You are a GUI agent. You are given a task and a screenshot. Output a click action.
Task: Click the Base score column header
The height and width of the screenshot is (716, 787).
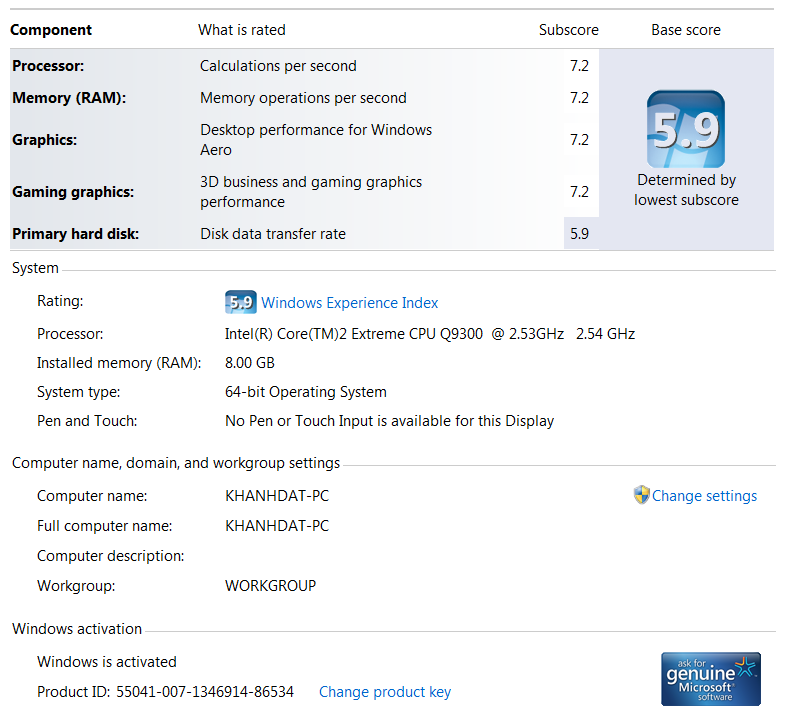[686, 30]
